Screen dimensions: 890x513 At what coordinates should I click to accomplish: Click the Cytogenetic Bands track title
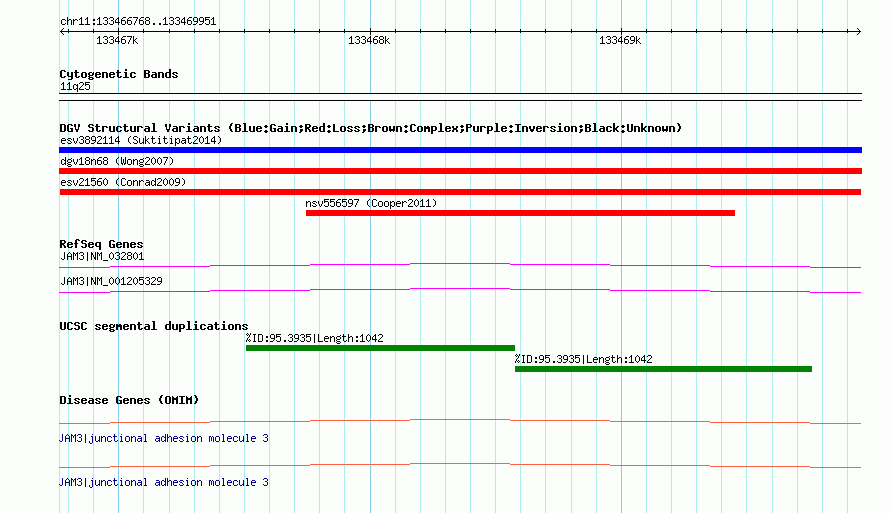tap(119, 74)
